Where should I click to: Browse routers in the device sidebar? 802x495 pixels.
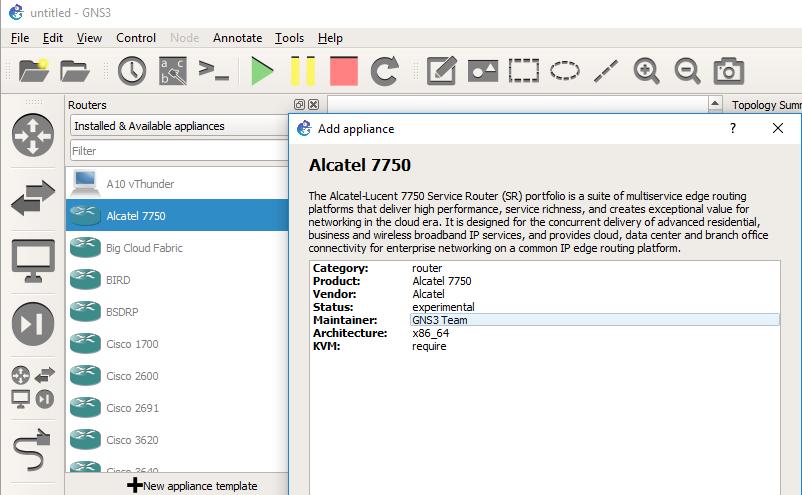click(x=33, y=135)
